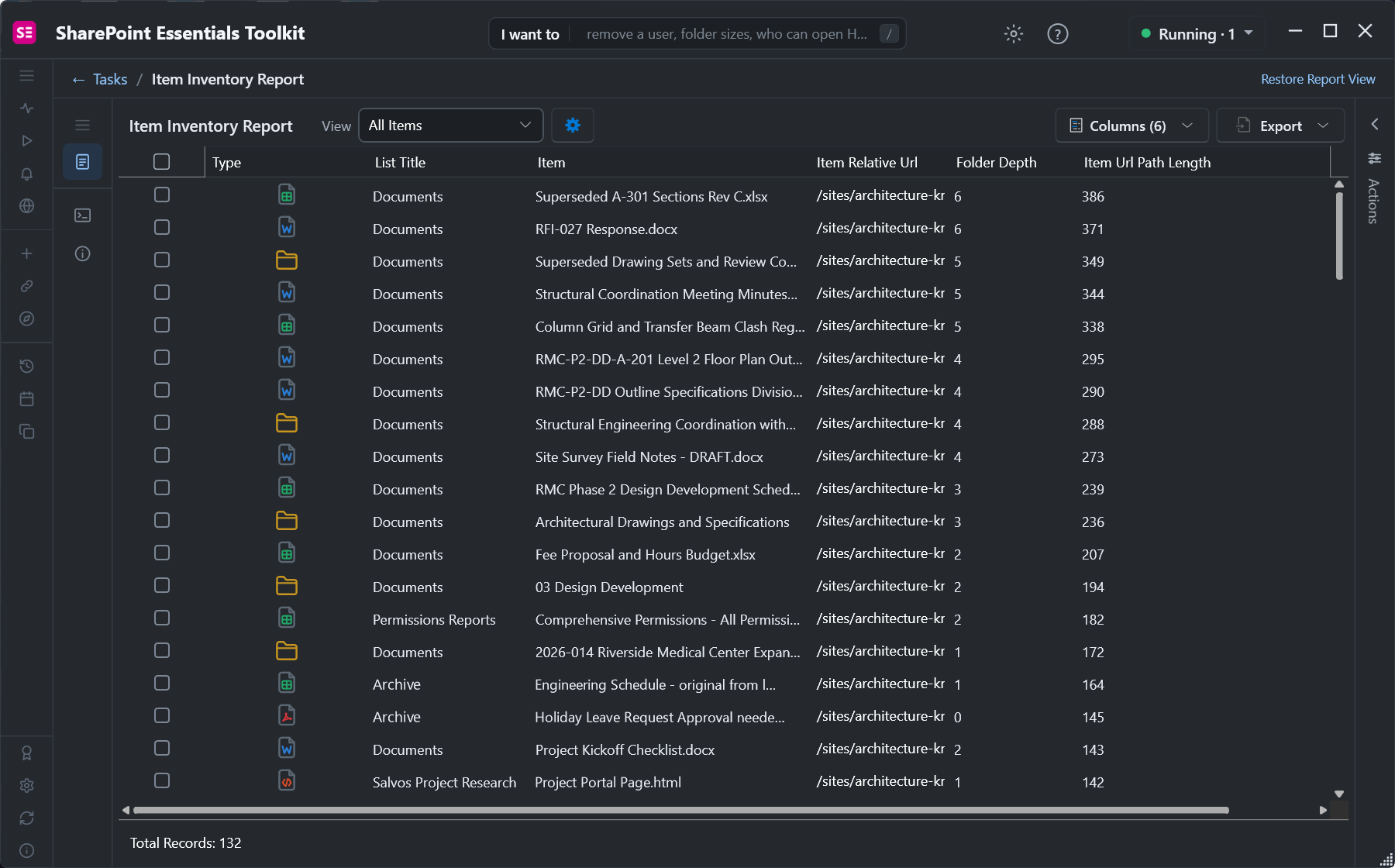1395x868 pixels.
Task: Open the history clock icon in sidebar
Action: coord(27,366)
